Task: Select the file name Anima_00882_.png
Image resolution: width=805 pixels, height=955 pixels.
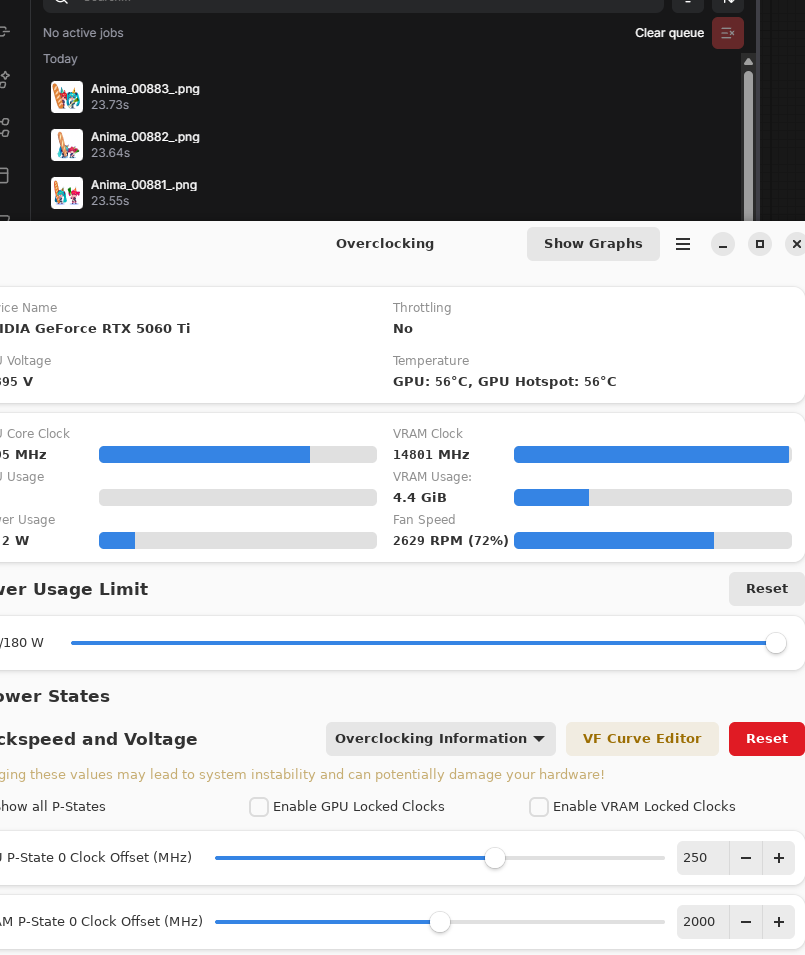Action: click(146, 137)
